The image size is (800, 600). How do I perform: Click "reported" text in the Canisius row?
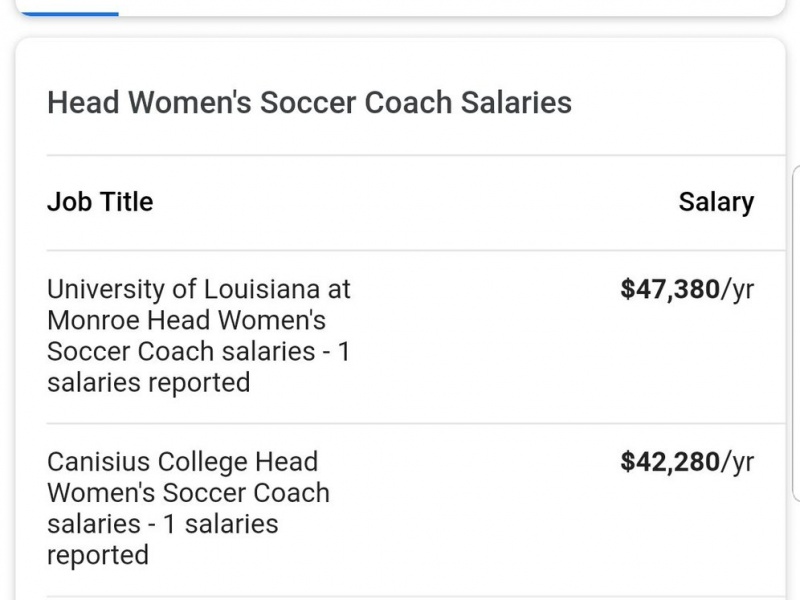coord(98,555)
